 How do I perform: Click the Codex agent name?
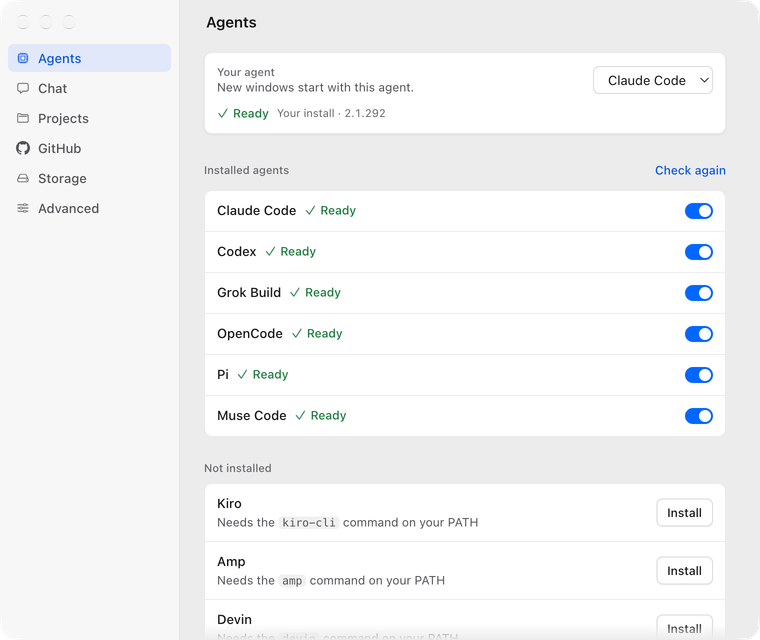pos(237,251)
